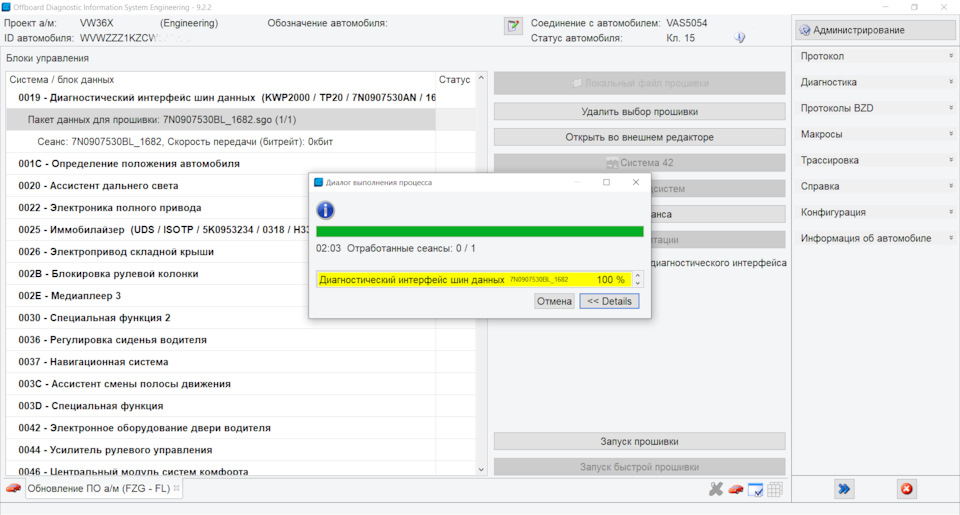960x515 pixels.
Task: Click the blue info icon in process dialog
Action: coord(325,211)
